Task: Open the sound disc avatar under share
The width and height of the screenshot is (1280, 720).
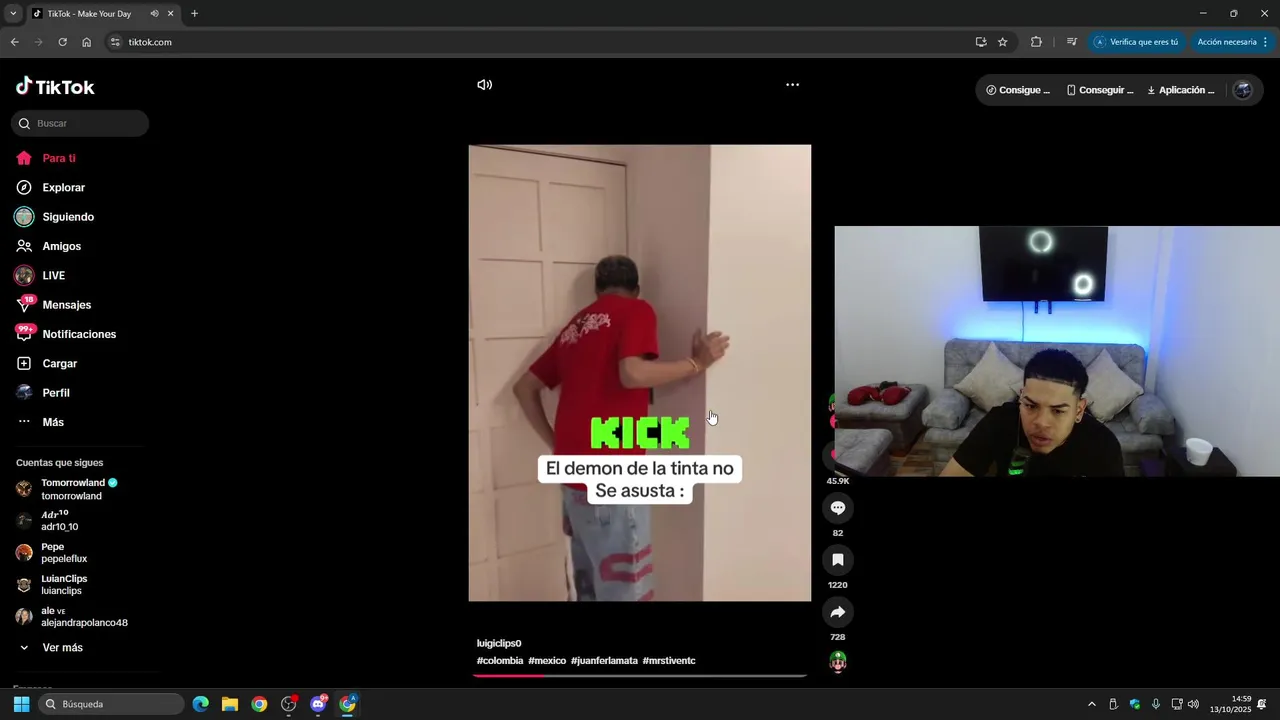Action: pyautogui.click(x=838, y=661)
